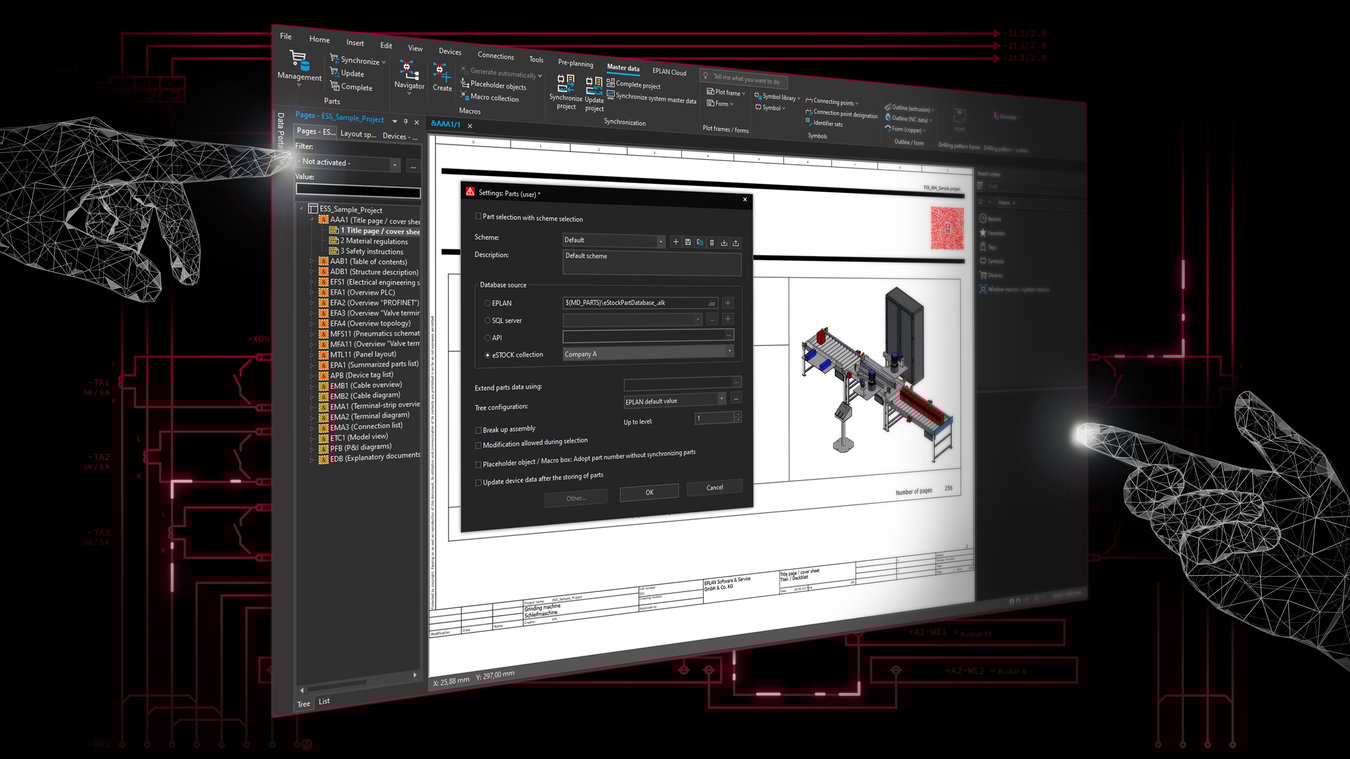Click the Synchronize project icon

(x=566, y=91)
